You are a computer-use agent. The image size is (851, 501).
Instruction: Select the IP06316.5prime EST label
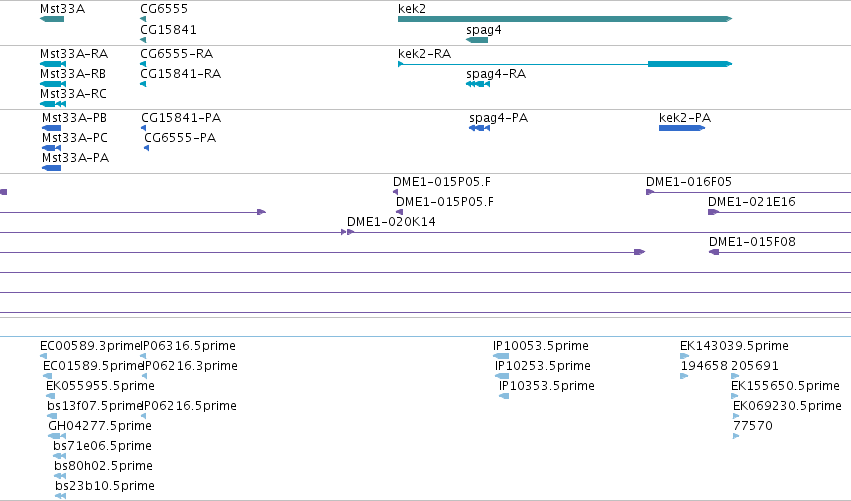tap(188, 346)
